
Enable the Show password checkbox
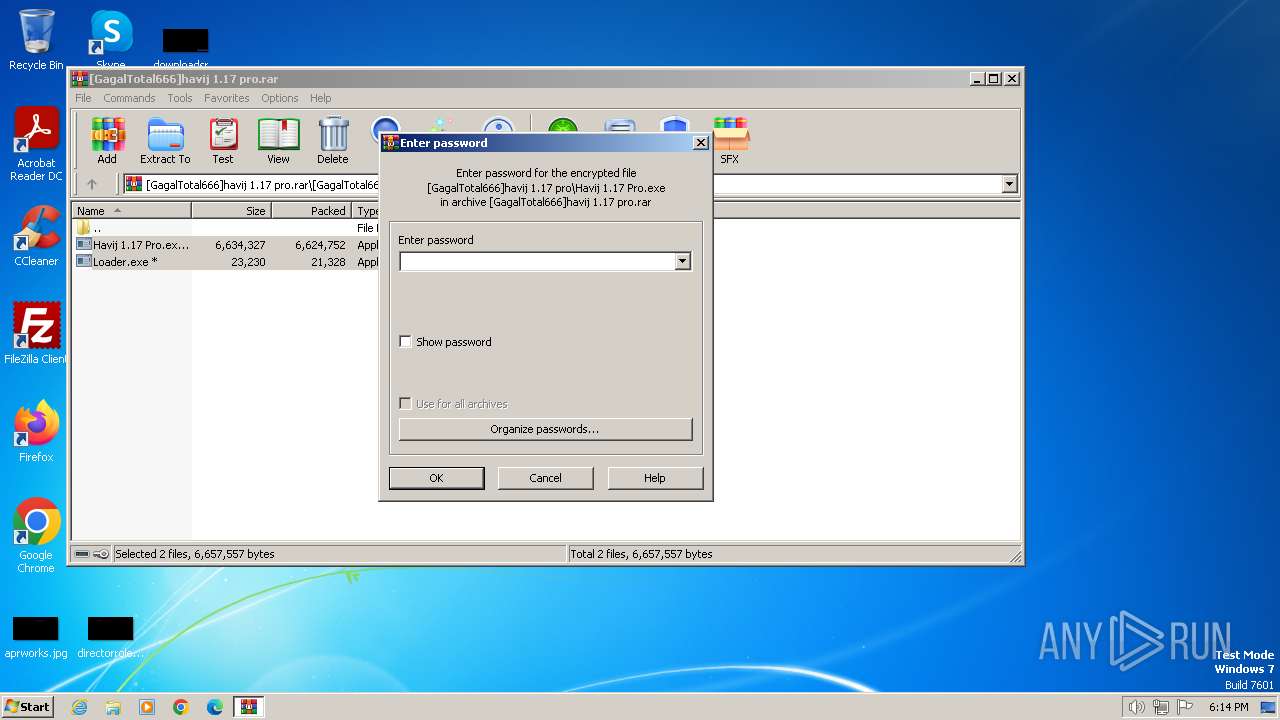click(x=405, y=342)
